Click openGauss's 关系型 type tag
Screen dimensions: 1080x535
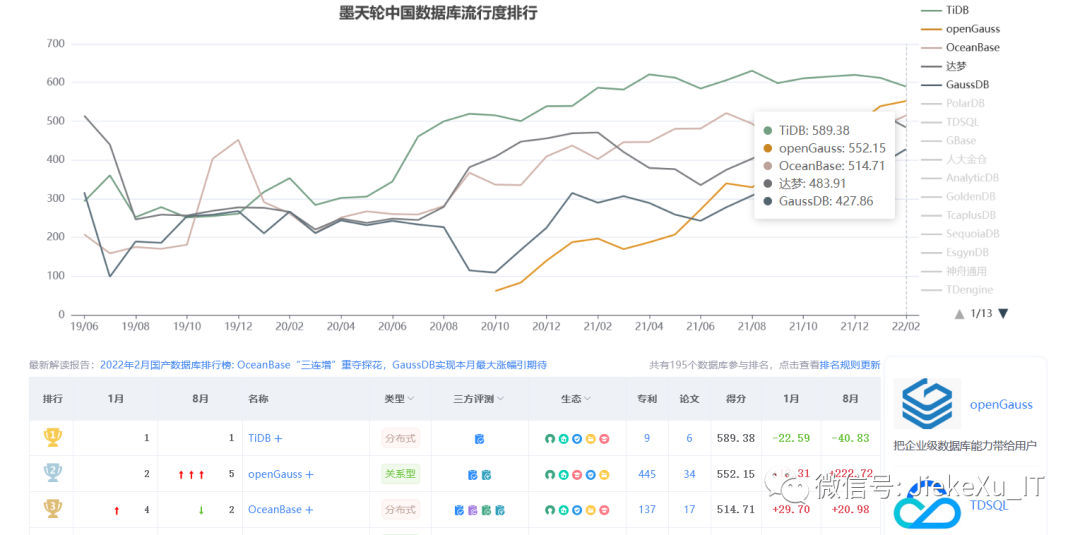point(401,474)
